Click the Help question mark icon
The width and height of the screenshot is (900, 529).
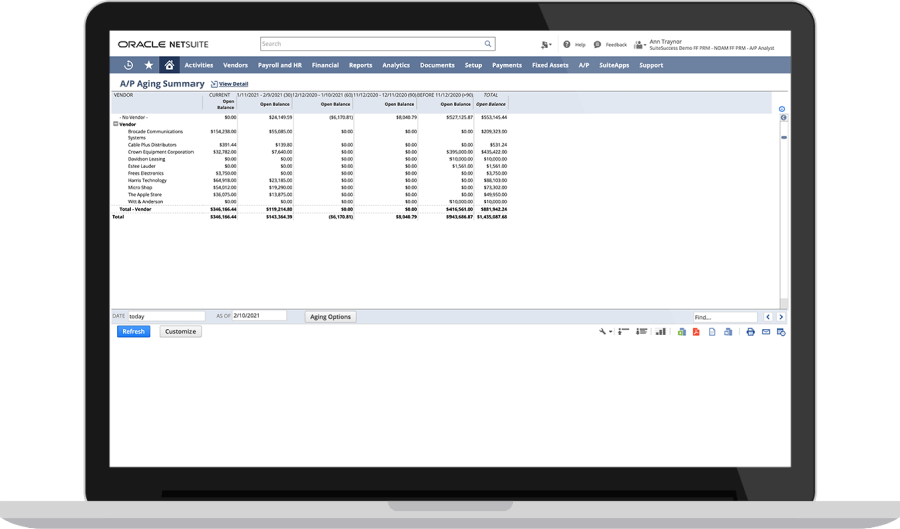pos(567,44)
